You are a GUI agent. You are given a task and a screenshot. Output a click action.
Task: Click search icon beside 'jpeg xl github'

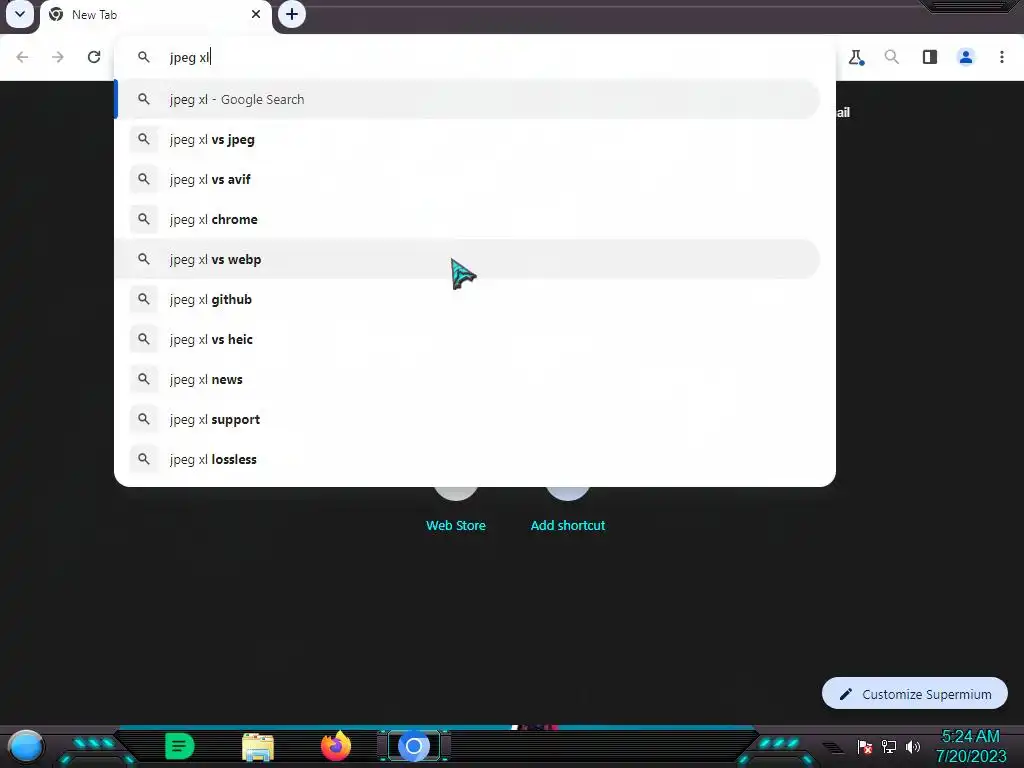pos(144,299)
